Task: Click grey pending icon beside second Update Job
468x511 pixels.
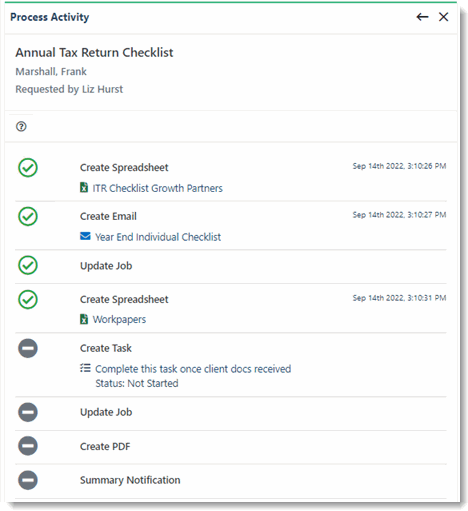Action: [x=28, y=412]
